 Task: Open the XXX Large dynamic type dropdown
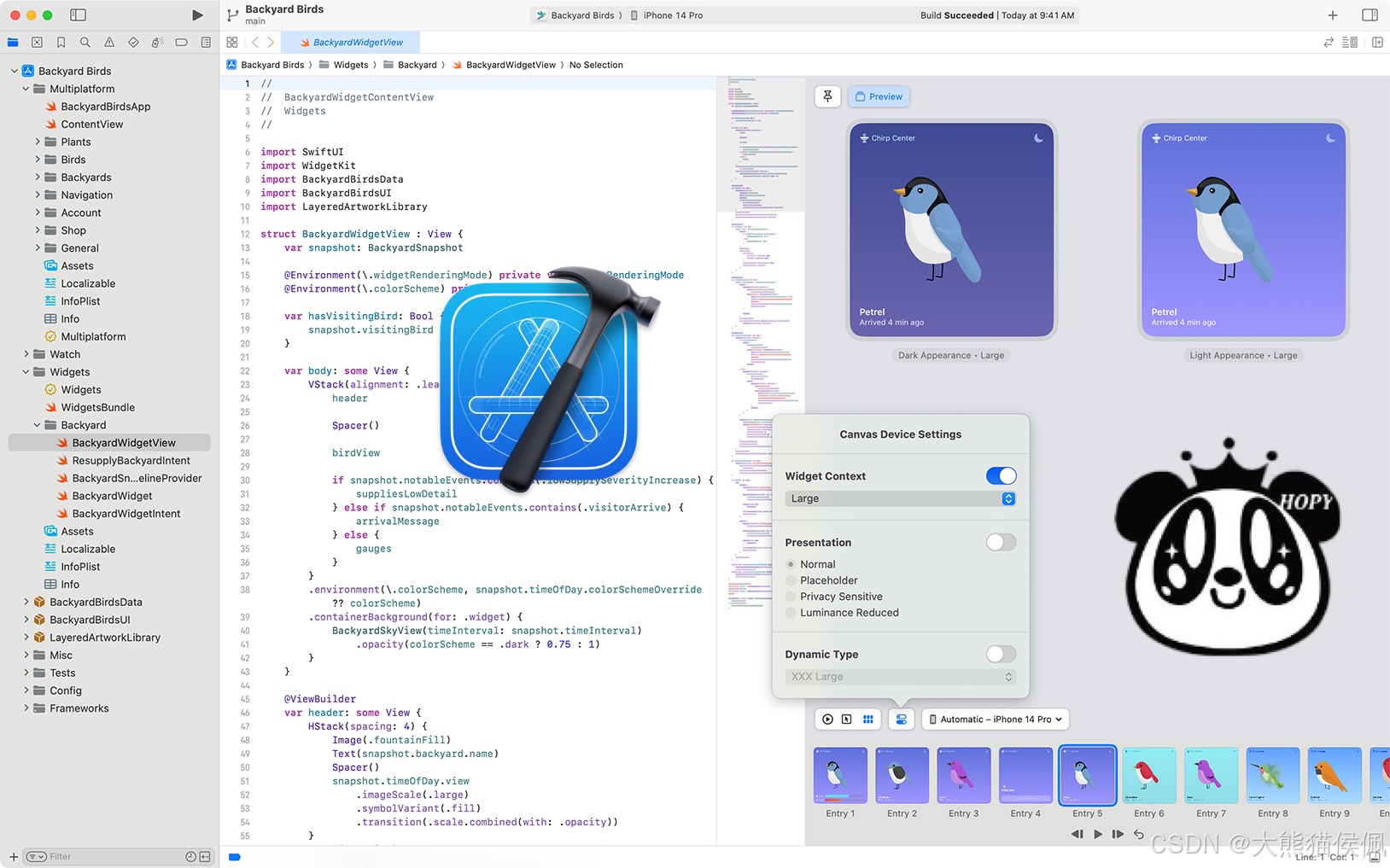901,677
